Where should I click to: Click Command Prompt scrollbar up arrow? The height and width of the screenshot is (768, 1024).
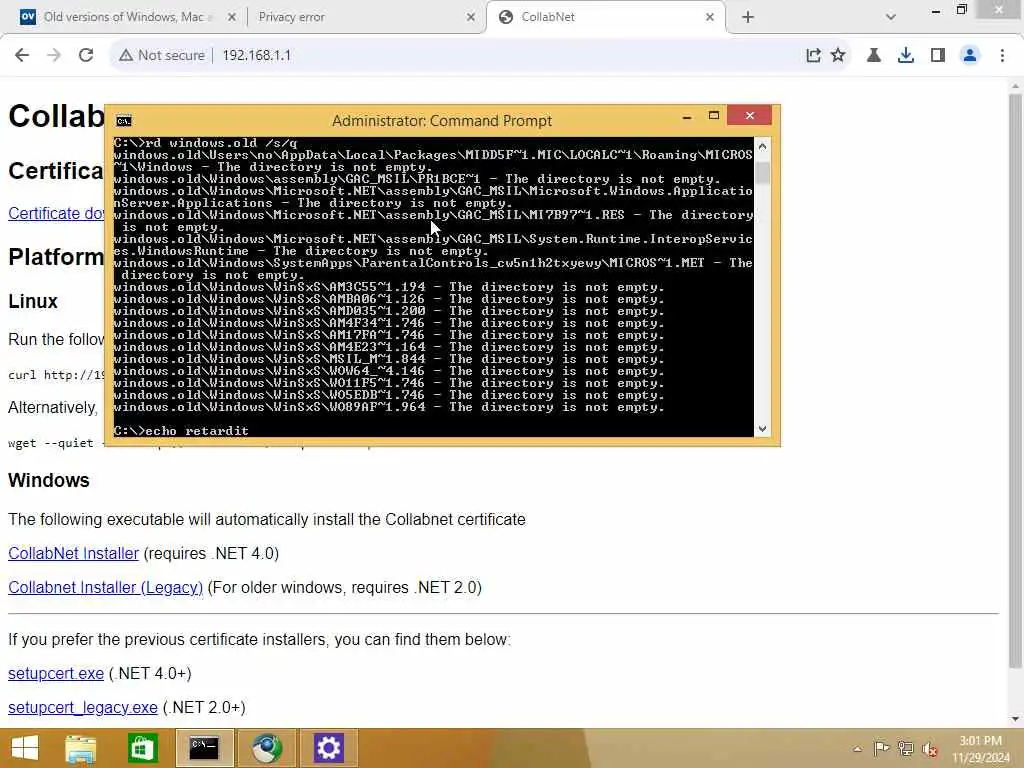(x=762, y=147)
